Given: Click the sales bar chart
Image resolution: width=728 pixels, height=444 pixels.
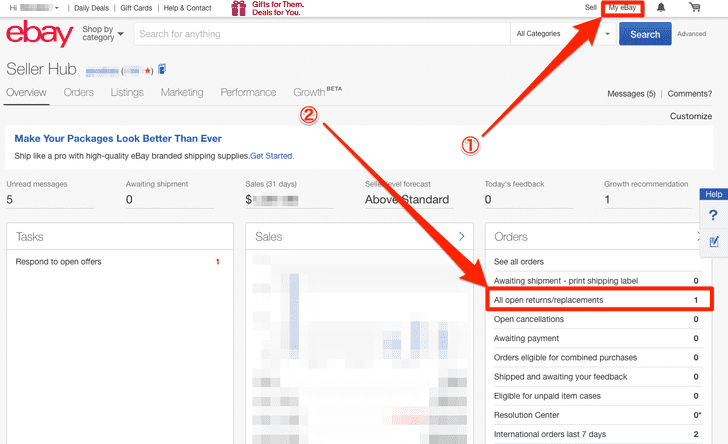Looking at the screenshot, I should [359, 348].
